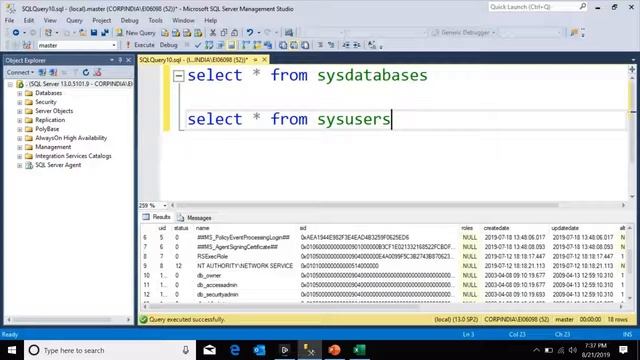The width and height of the screenshot is (640, 360).
Task: Click the results grid horizontal scrollbar
Action: (284, 306)
